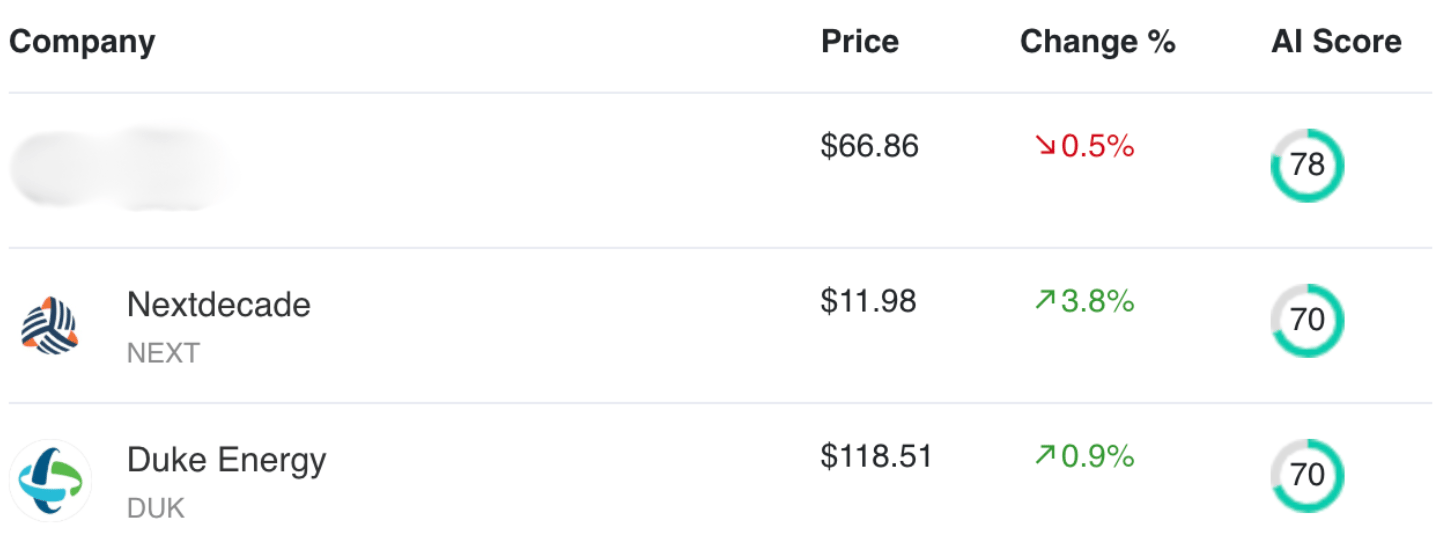Click the $66.86 price value
The image size is (1452, 536).
click(870, 147)
